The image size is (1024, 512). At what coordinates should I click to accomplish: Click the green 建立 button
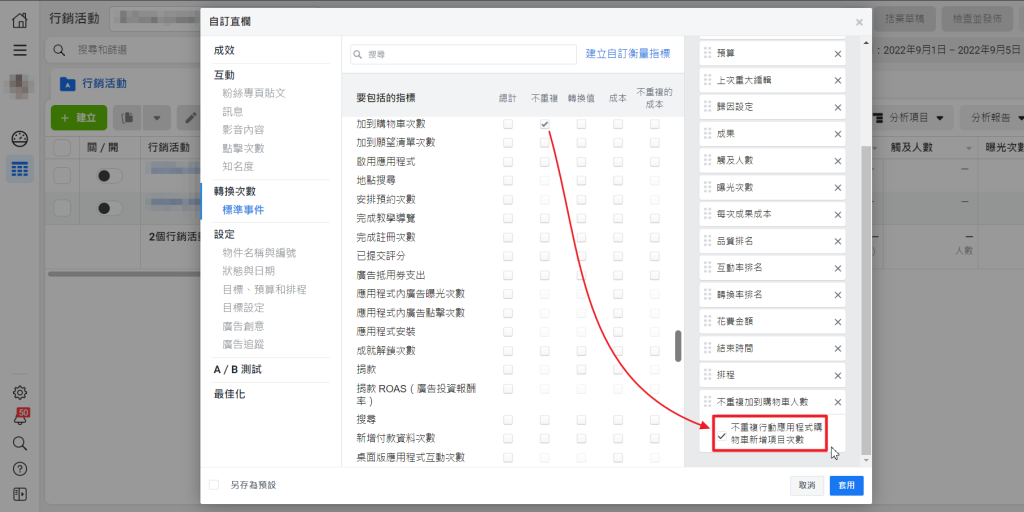coord(79,118)
